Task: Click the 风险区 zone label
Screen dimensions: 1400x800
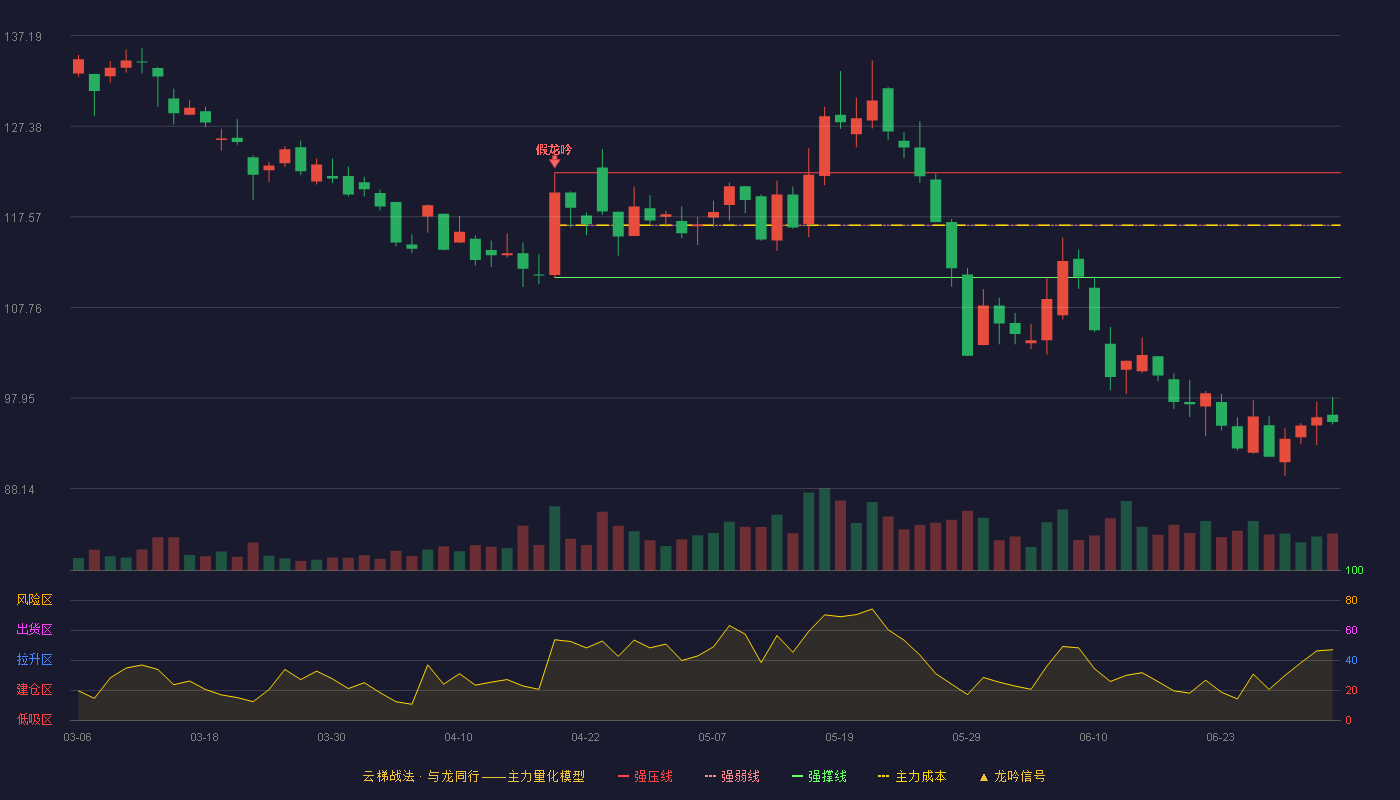Action: (34, 600)
